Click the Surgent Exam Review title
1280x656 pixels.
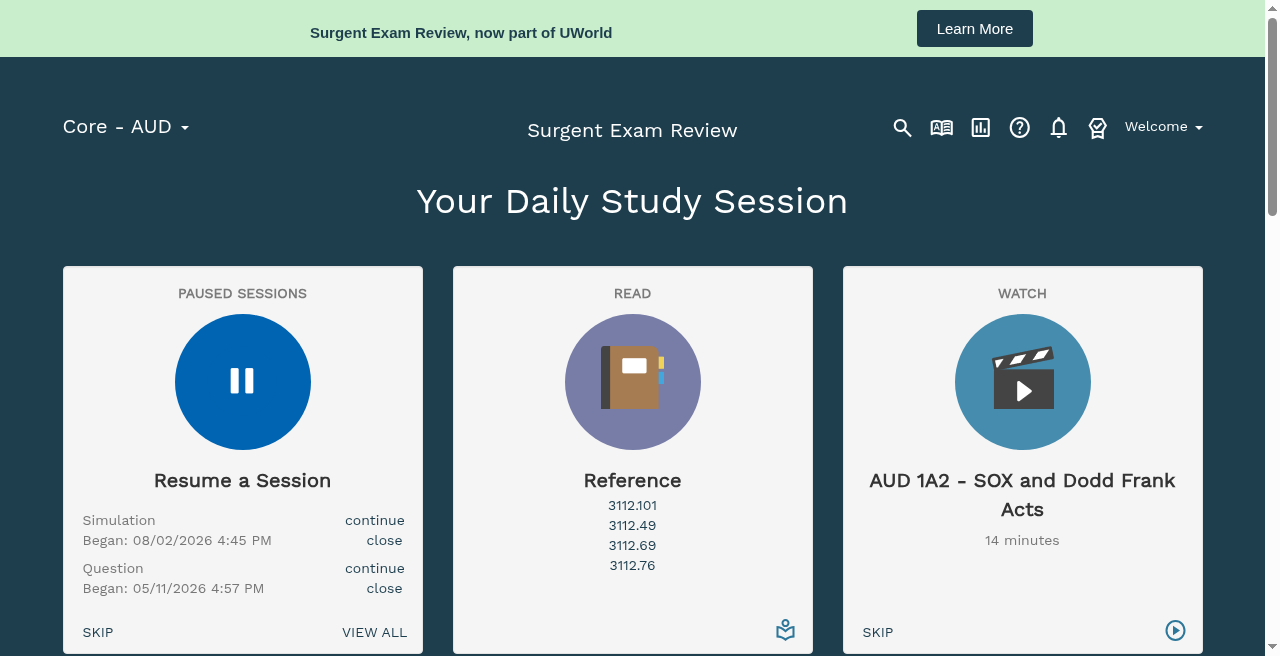(632, 131)
